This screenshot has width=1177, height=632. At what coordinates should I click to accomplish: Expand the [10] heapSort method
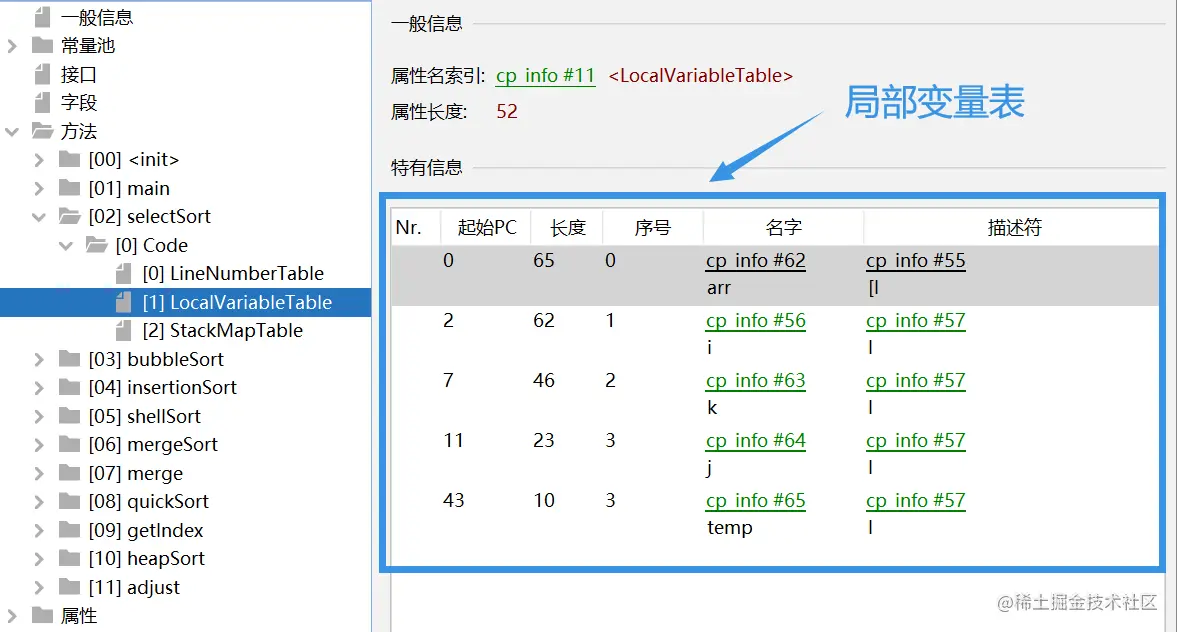coord(39,559)
